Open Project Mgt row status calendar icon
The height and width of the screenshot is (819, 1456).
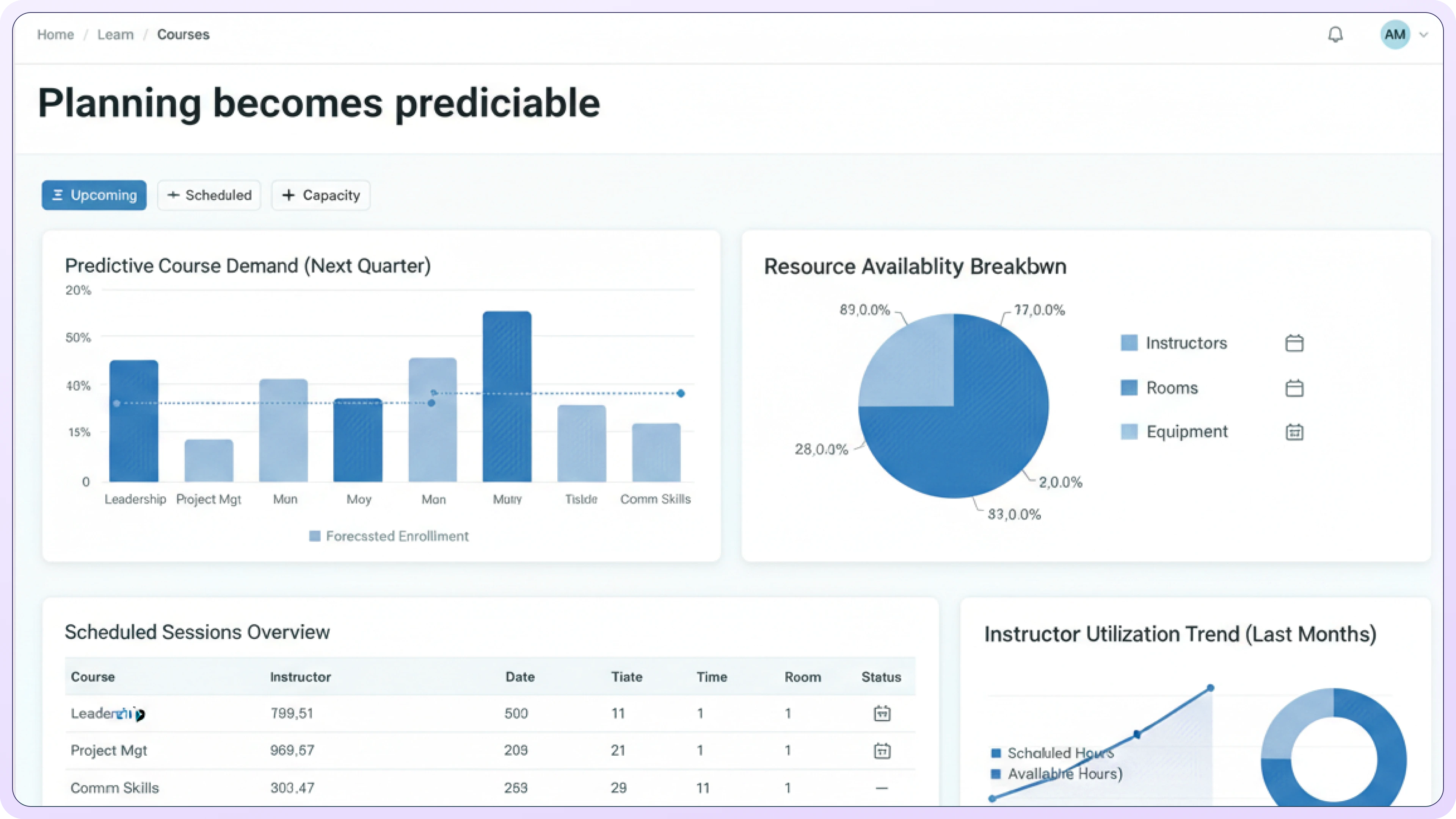coord(882,751)
